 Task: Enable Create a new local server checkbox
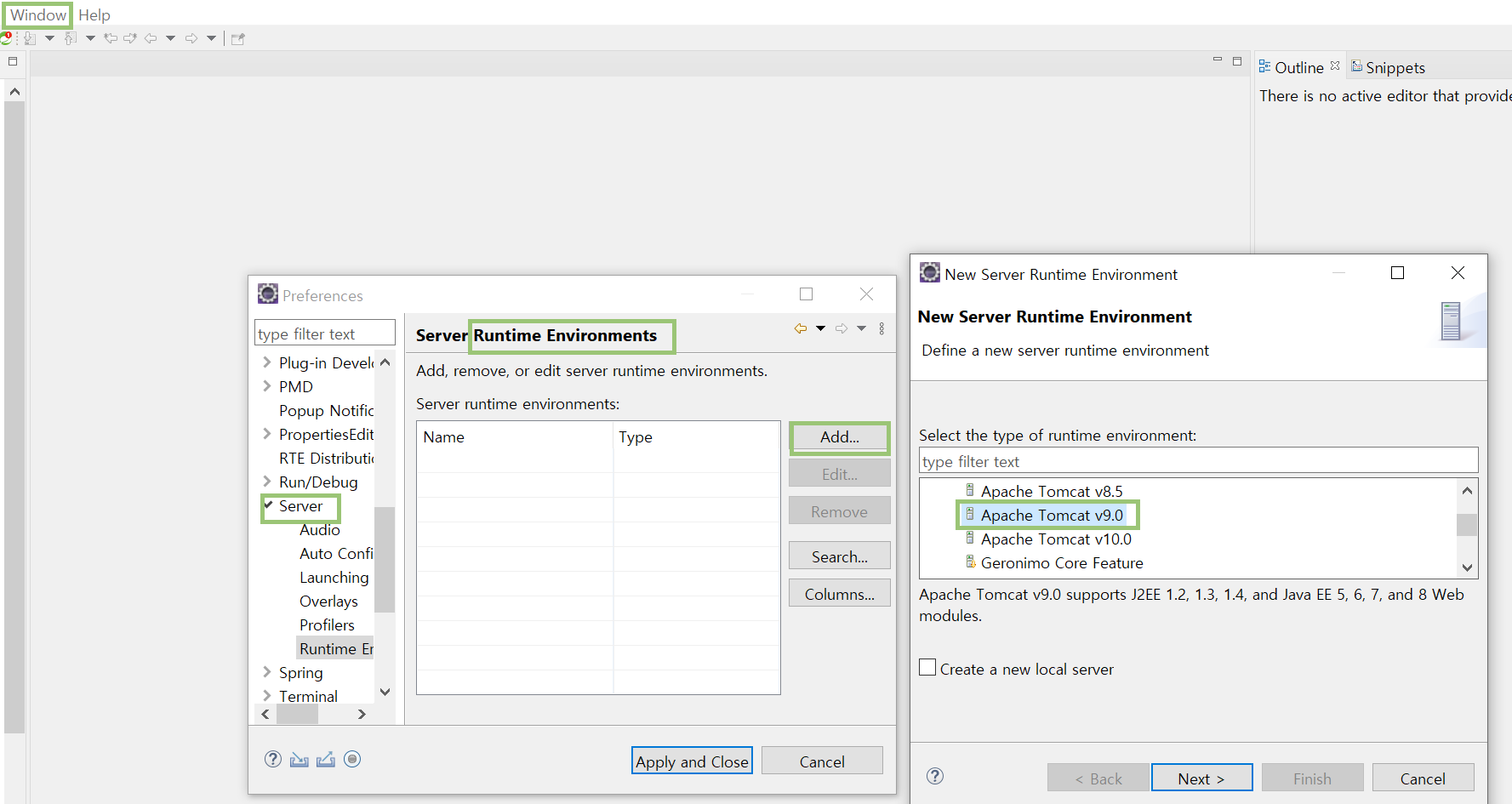click(928, 668)
